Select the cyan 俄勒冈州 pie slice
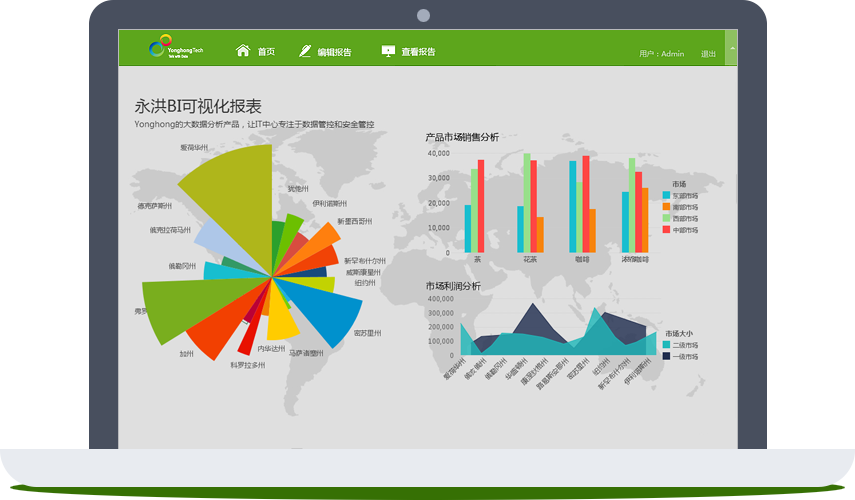 pyautogui.click(x=224, y=271)
